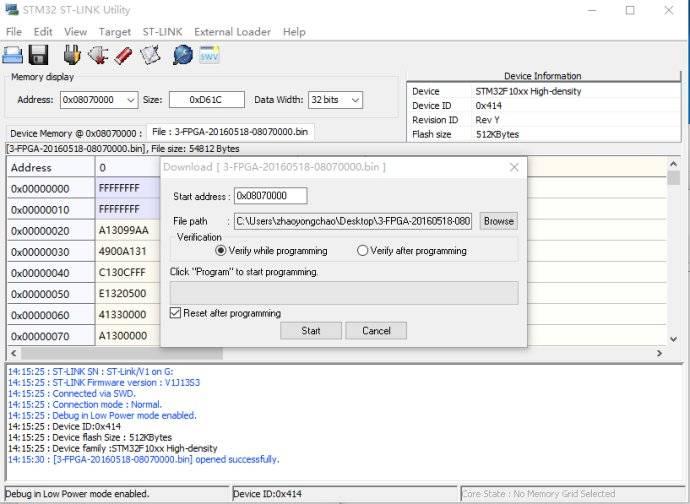Click the 0 column header
The image size is (690, 504).
(128, 168)
